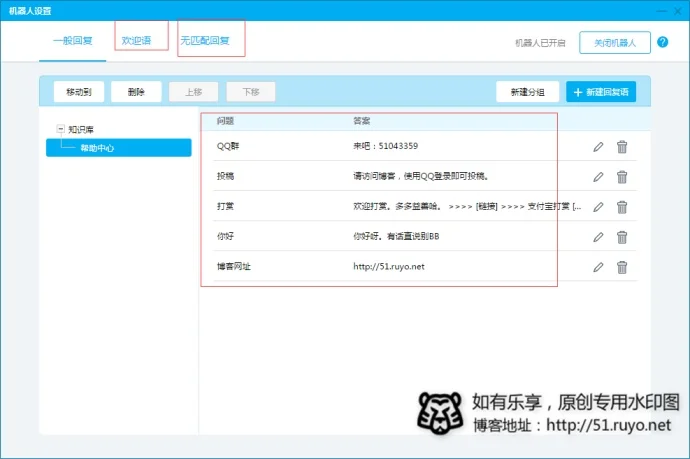Delete the 投稿 reply with trash icon
The height and width of the screenshot is (459, 690).
pos(622,177)
